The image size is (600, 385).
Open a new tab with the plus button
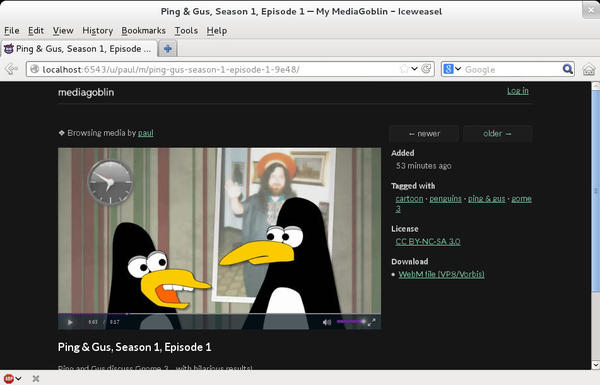tap(167, 49)
